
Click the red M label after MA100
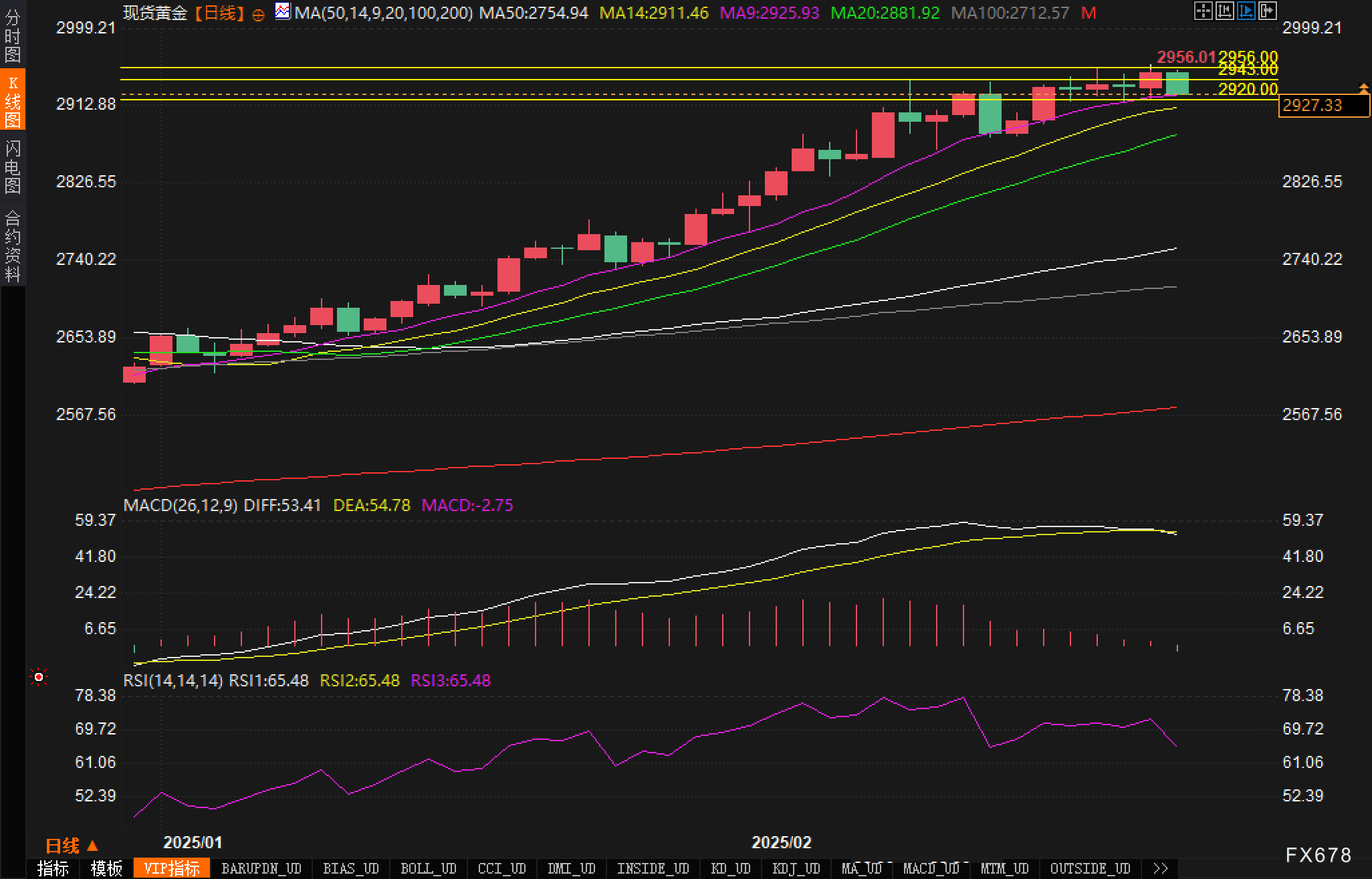click(1089, 13)
